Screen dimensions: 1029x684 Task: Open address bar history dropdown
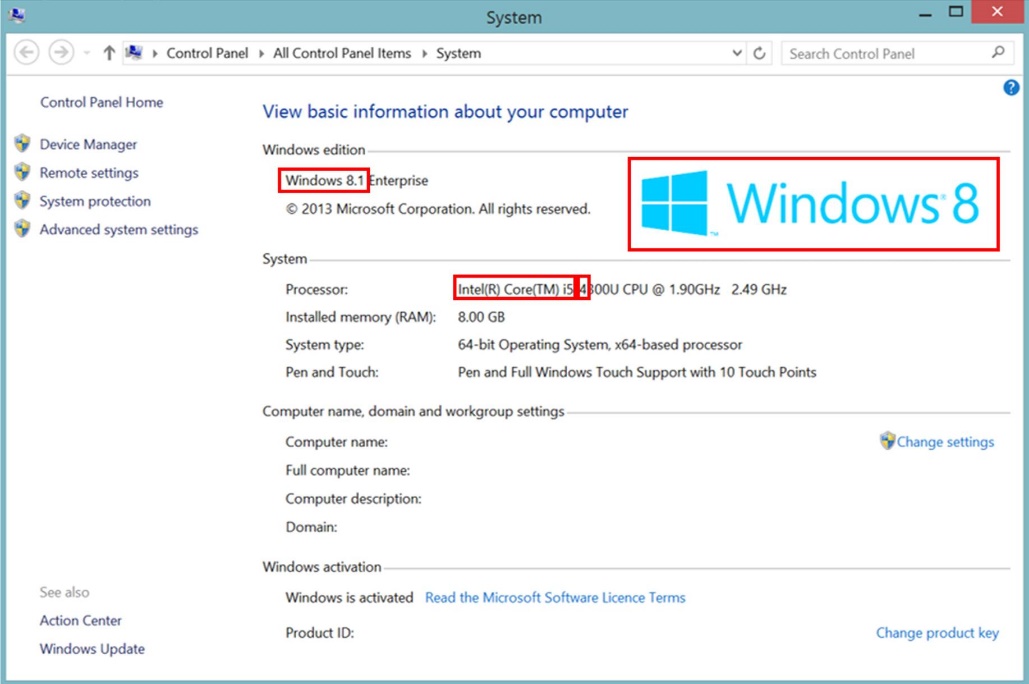pos(737,53)
